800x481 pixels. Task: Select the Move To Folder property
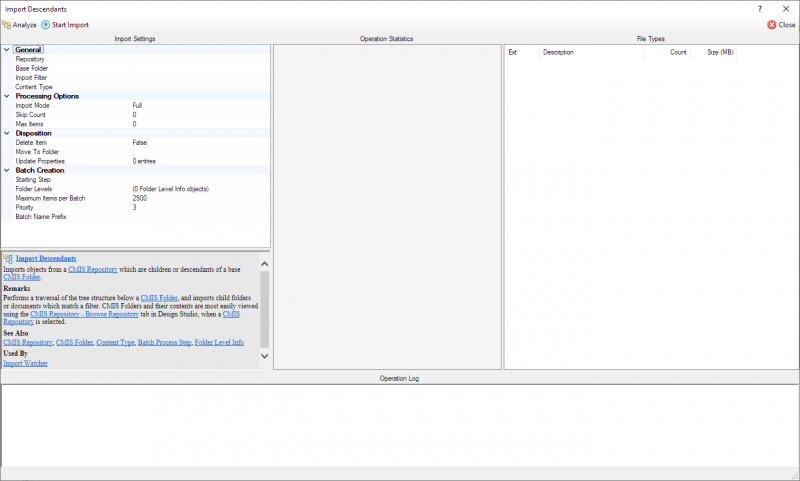(x=142, y=152)
